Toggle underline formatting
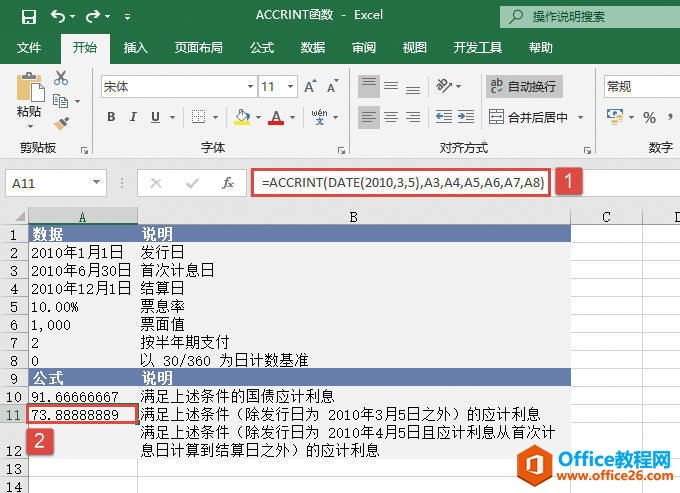Screen dimensions: 680x493 point(155,117)
